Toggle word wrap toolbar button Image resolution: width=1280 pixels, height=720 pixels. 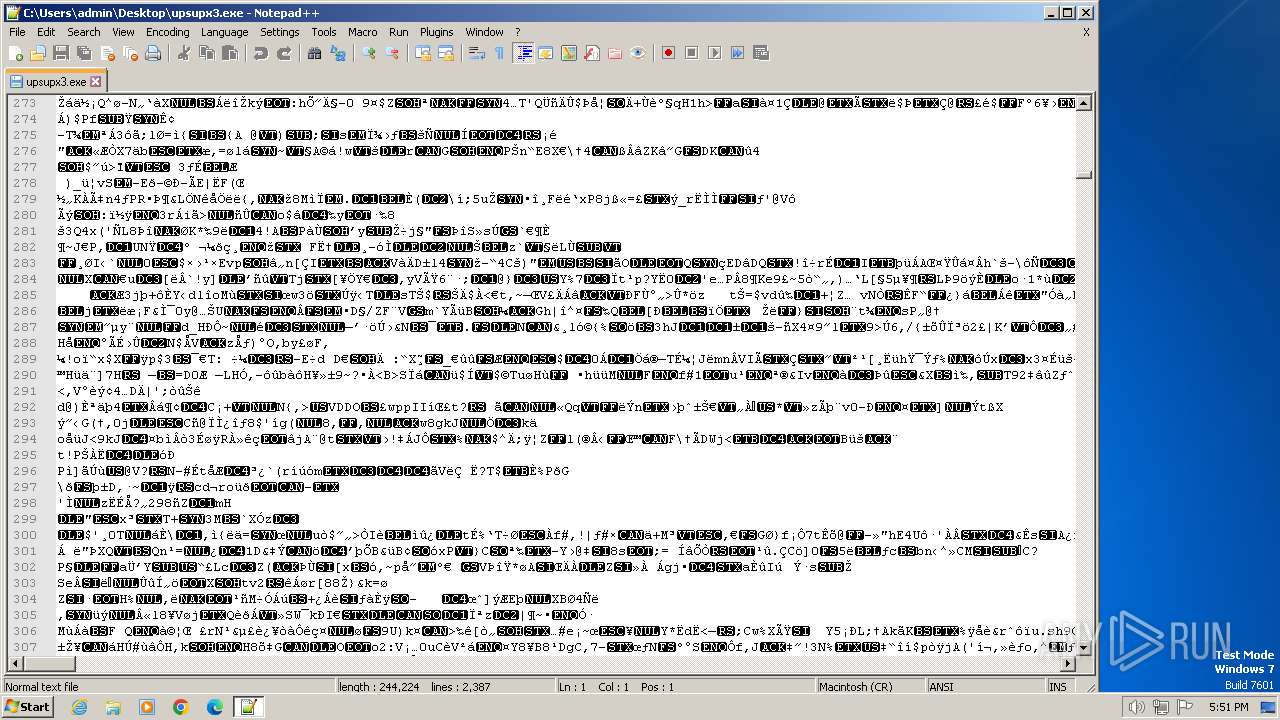(477, 53)
